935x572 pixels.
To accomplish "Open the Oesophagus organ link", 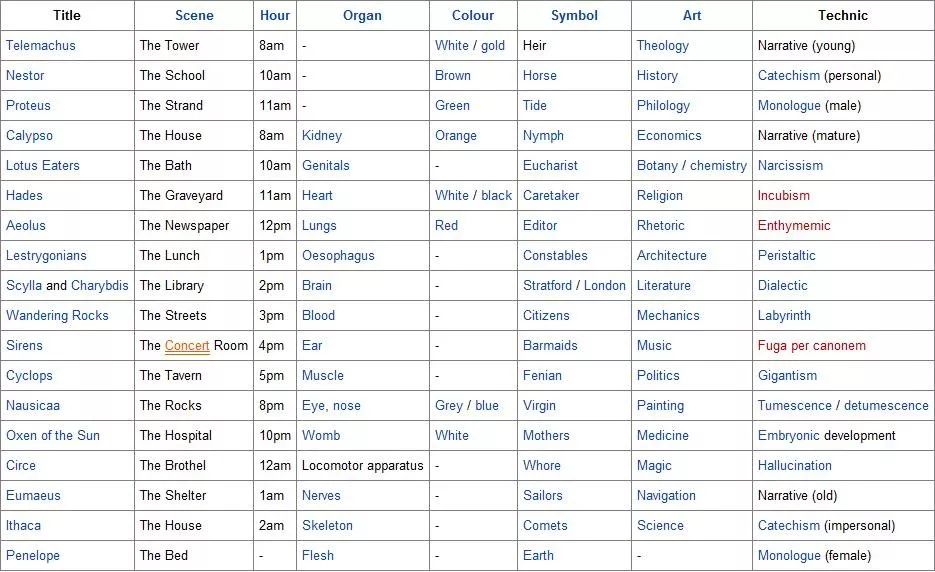I will (338, 255).
